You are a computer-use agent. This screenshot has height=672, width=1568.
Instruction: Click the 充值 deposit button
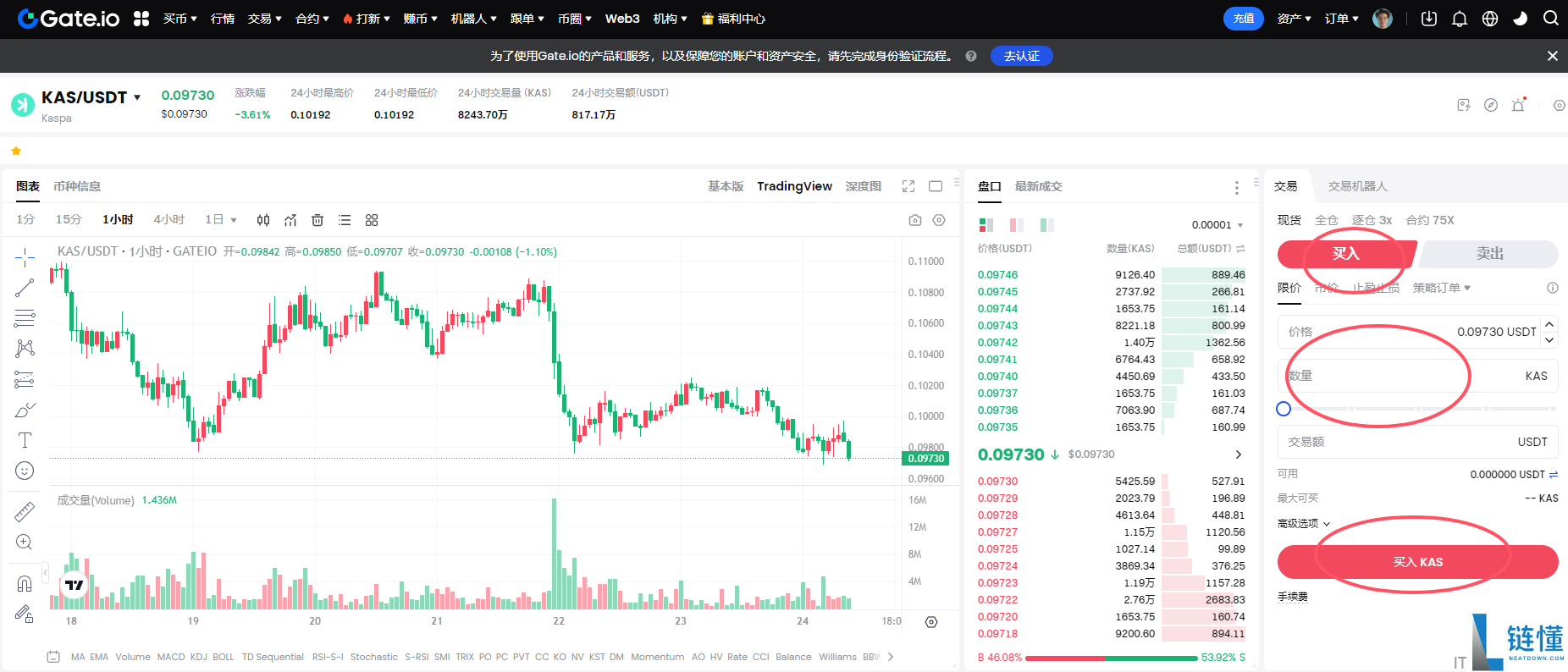tap(1244, 19)
